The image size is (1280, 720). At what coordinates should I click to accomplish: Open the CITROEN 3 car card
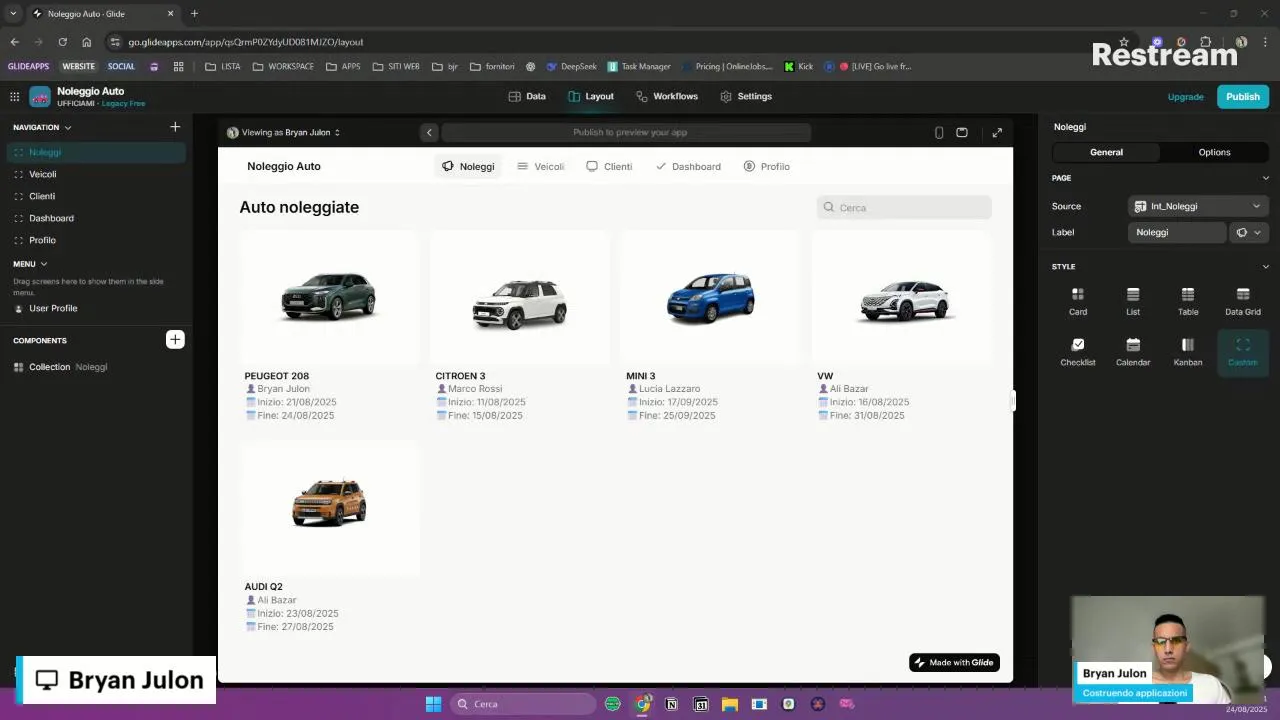(520, 328)
